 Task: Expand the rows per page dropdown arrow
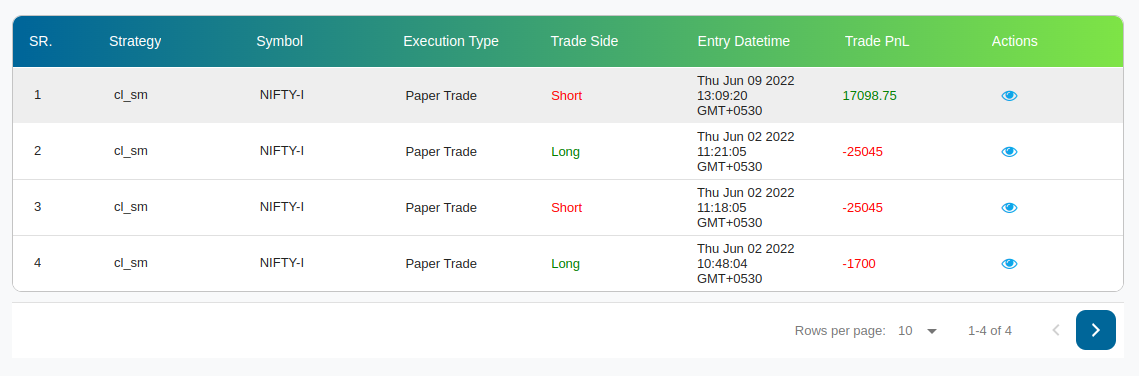coord(932,331)
